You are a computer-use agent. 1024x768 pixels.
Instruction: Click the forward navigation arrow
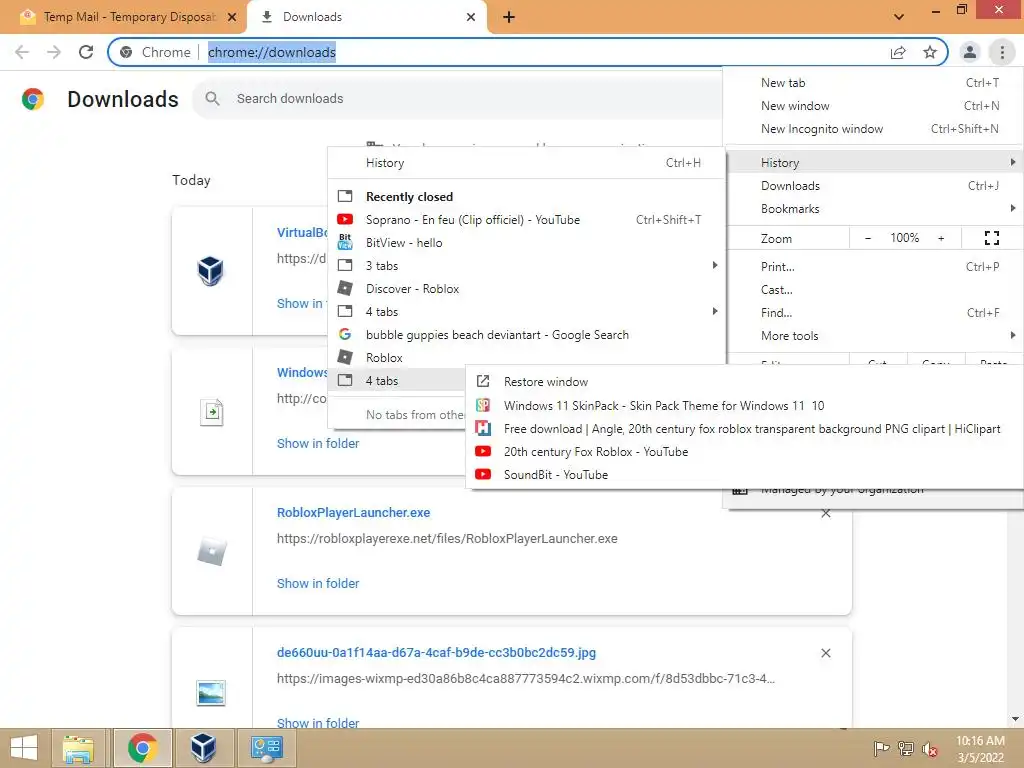pyautogui.click(x=54, y=52)
